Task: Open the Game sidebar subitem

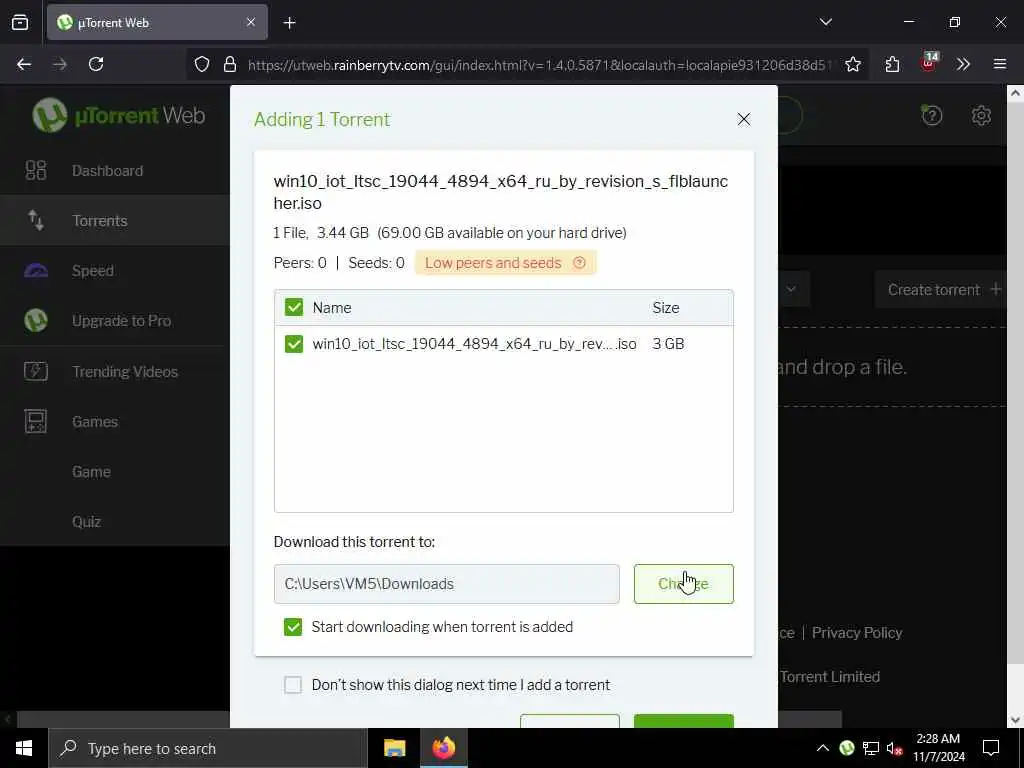Action: [91, 472]
